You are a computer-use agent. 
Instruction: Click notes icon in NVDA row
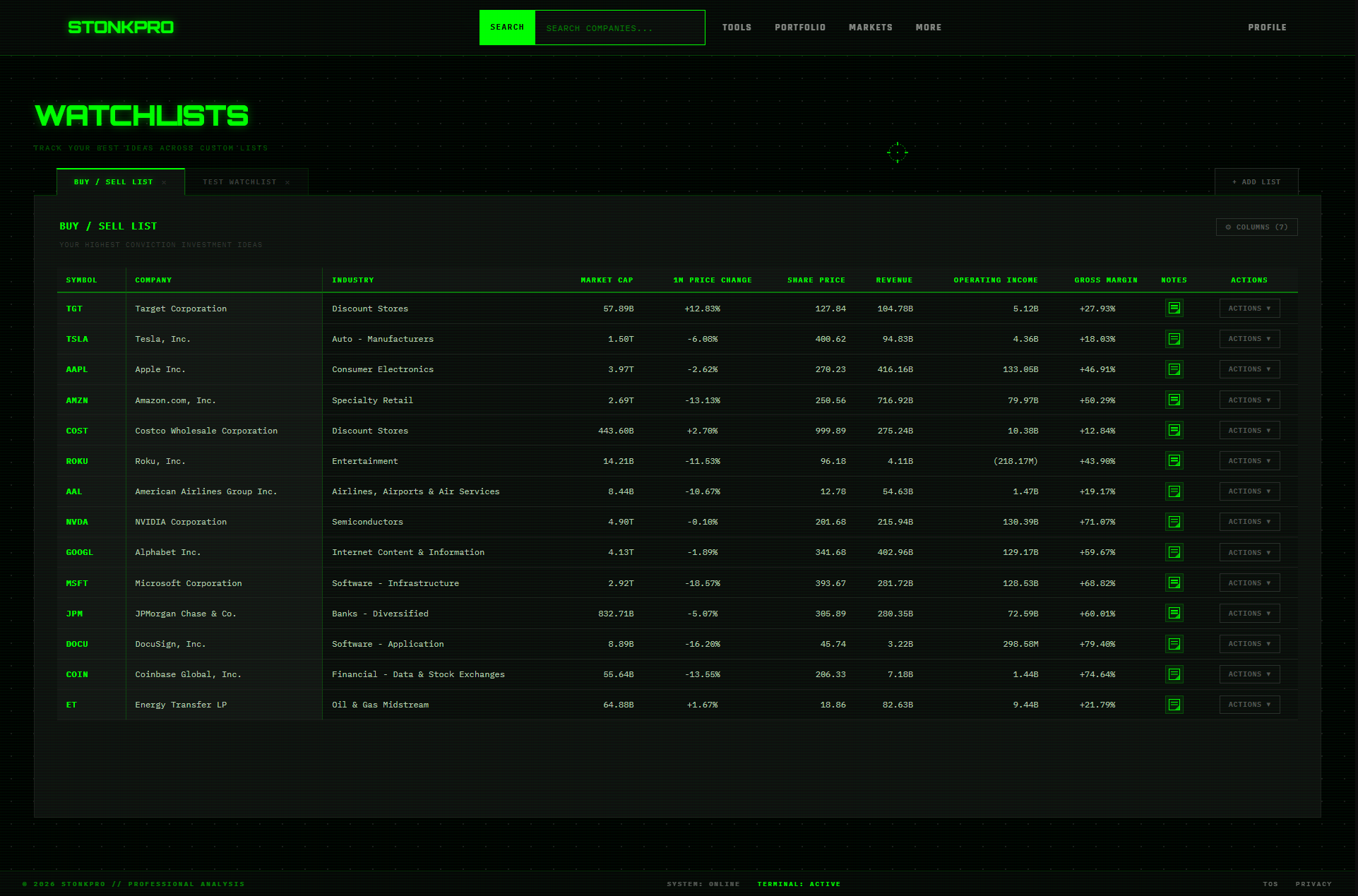click(1174, 522)
